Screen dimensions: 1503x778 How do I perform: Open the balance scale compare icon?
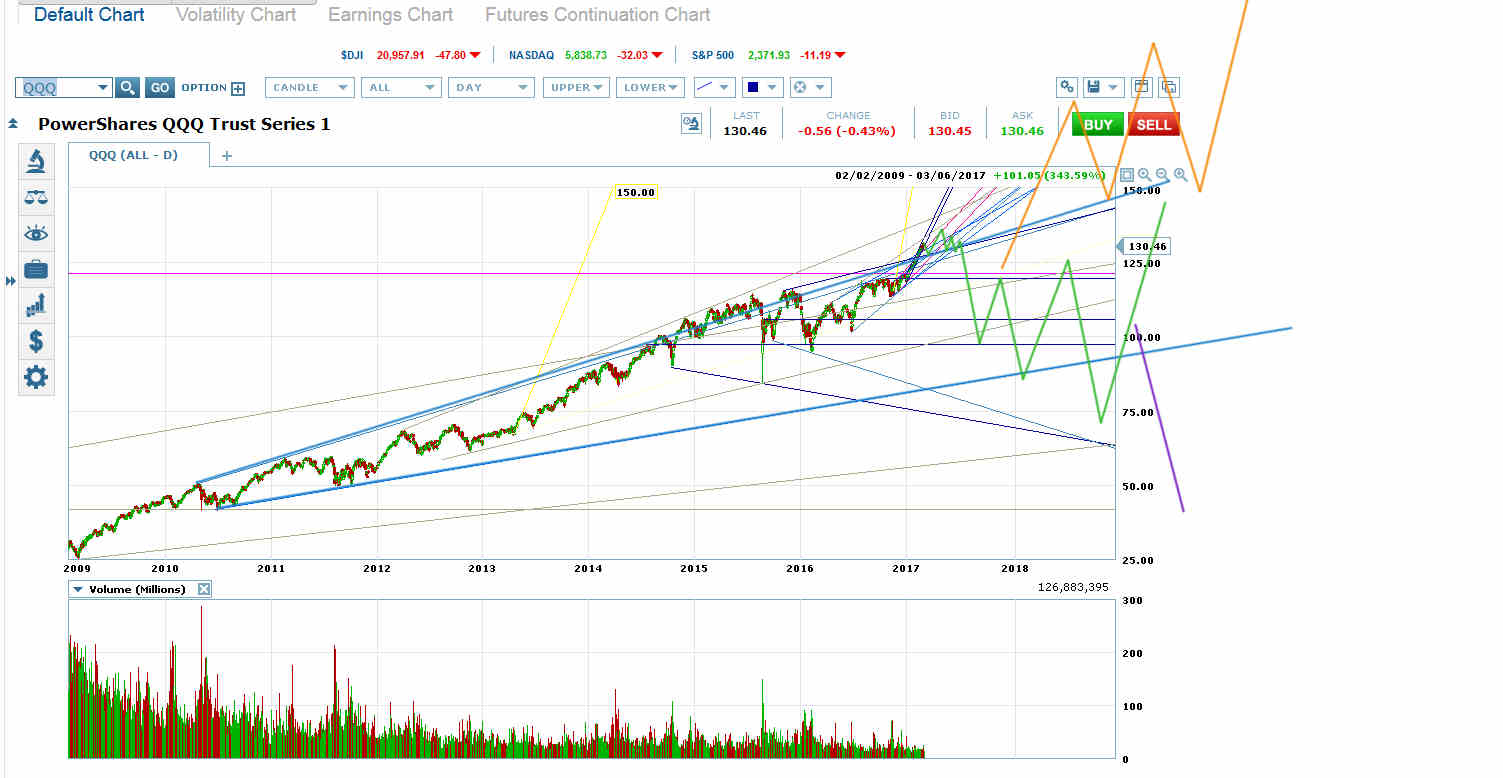click(36, 198)
